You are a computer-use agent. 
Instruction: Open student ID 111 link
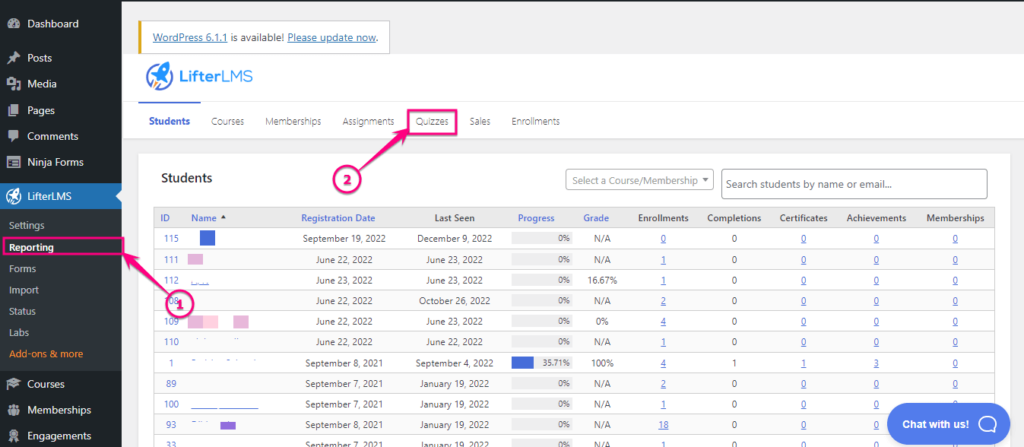[171, 259]
